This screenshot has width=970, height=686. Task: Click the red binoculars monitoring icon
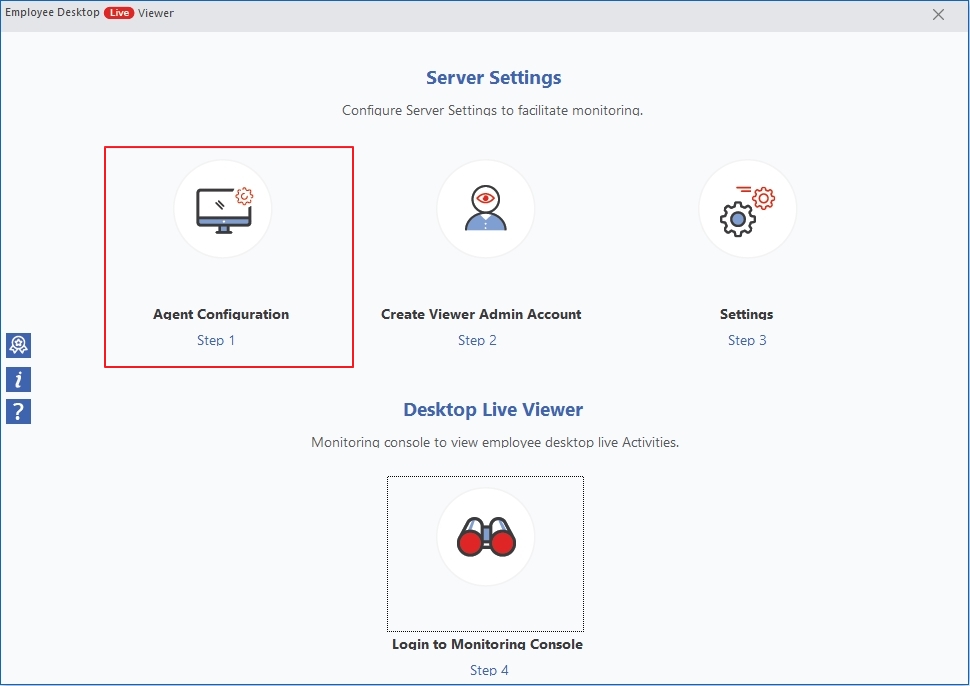tap(485, 538)
